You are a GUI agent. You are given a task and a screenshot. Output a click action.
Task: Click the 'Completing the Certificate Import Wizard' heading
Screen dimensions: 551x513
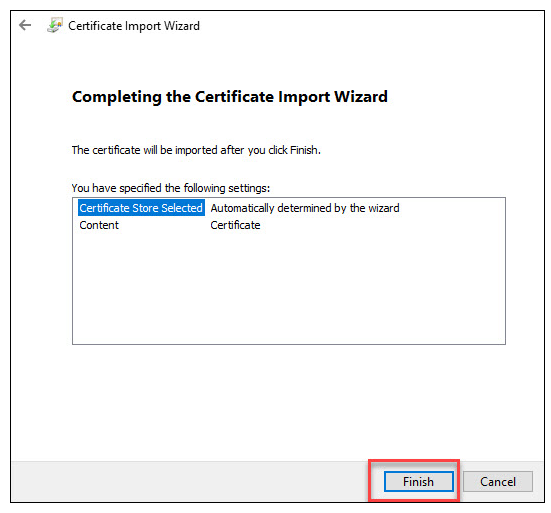230,97
